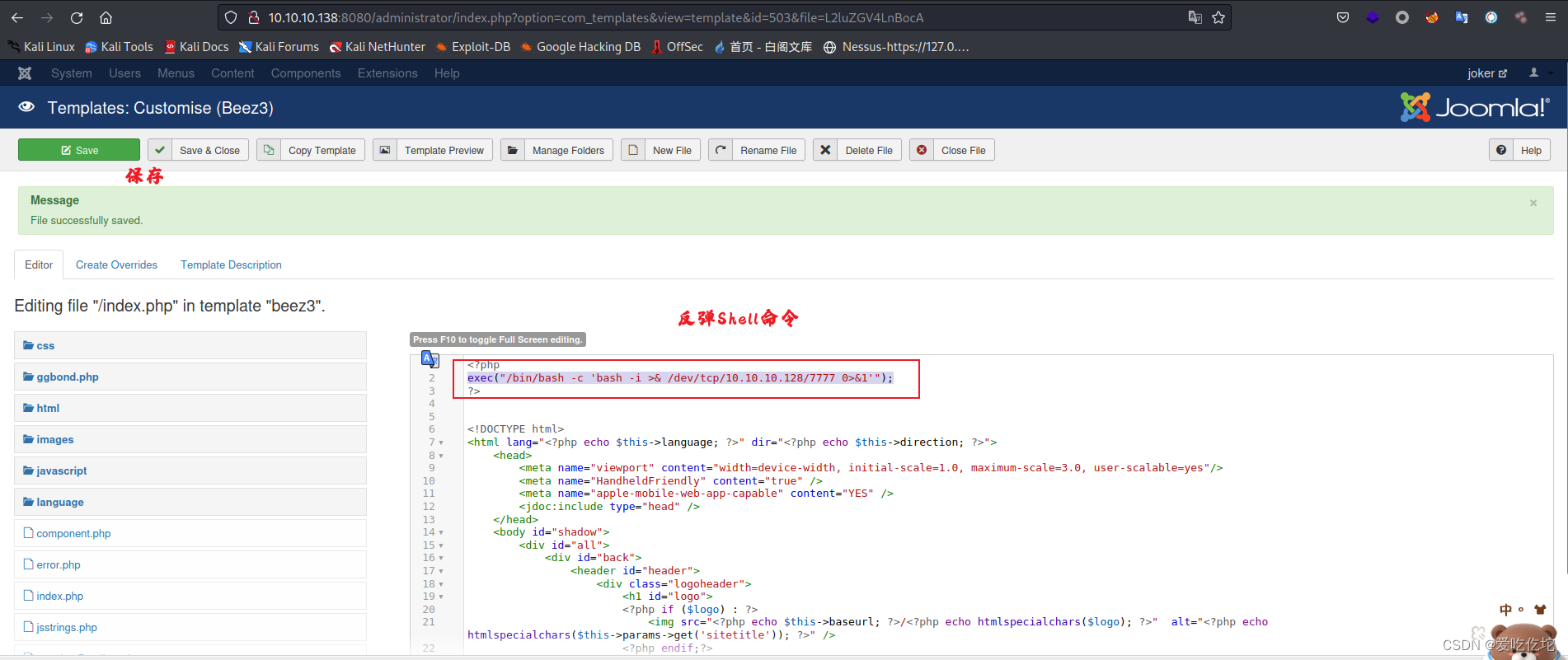The image size is (1568, 660).
Task: Open Google Hacking DB bookmark
Action: pos(580,47)
